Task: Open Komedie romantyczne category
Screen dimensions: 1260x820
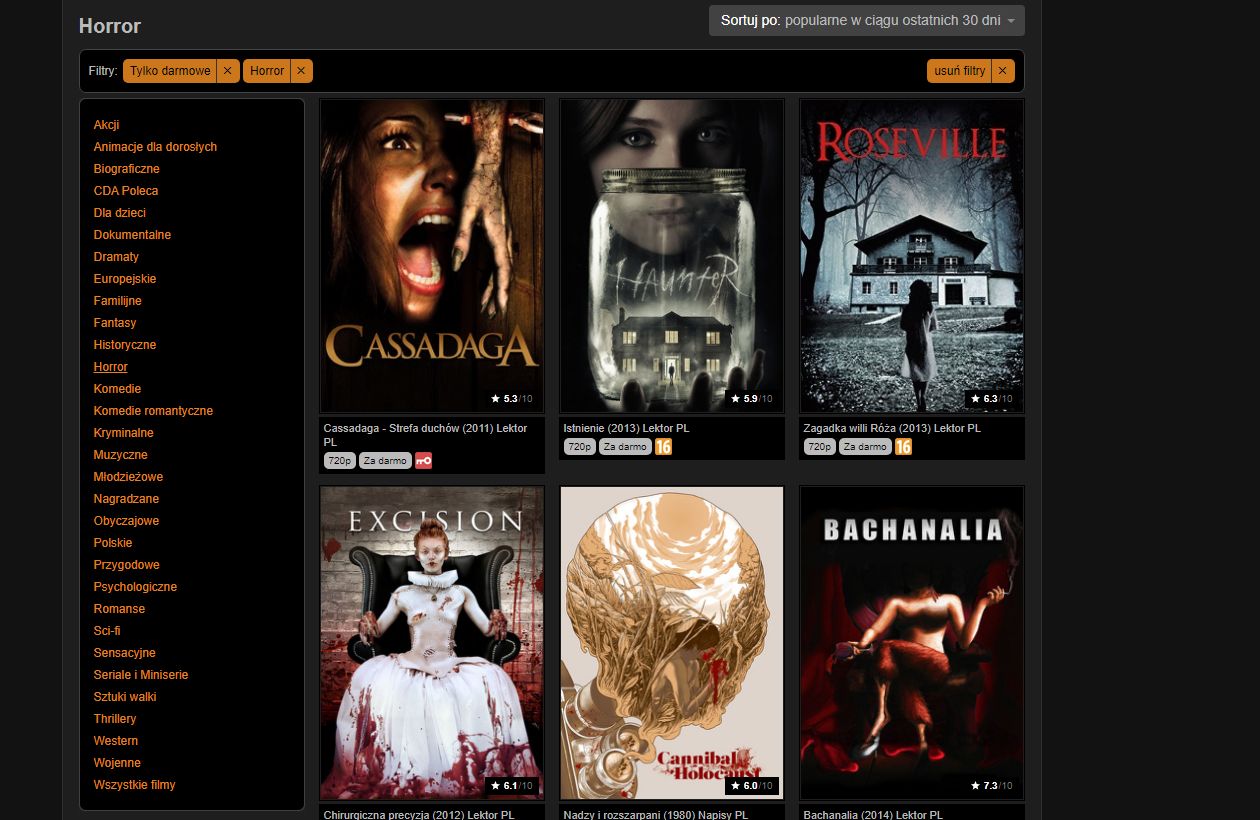Action: point(153,411)
